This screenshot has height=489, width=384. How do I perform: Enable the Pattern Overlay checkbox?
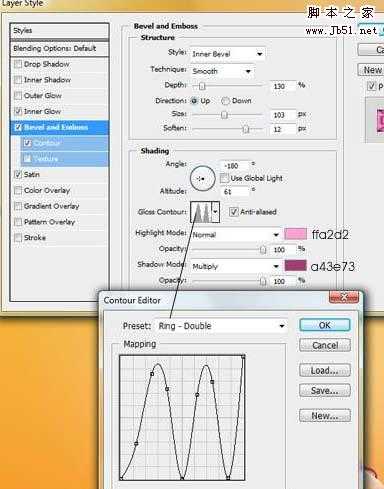18,222
